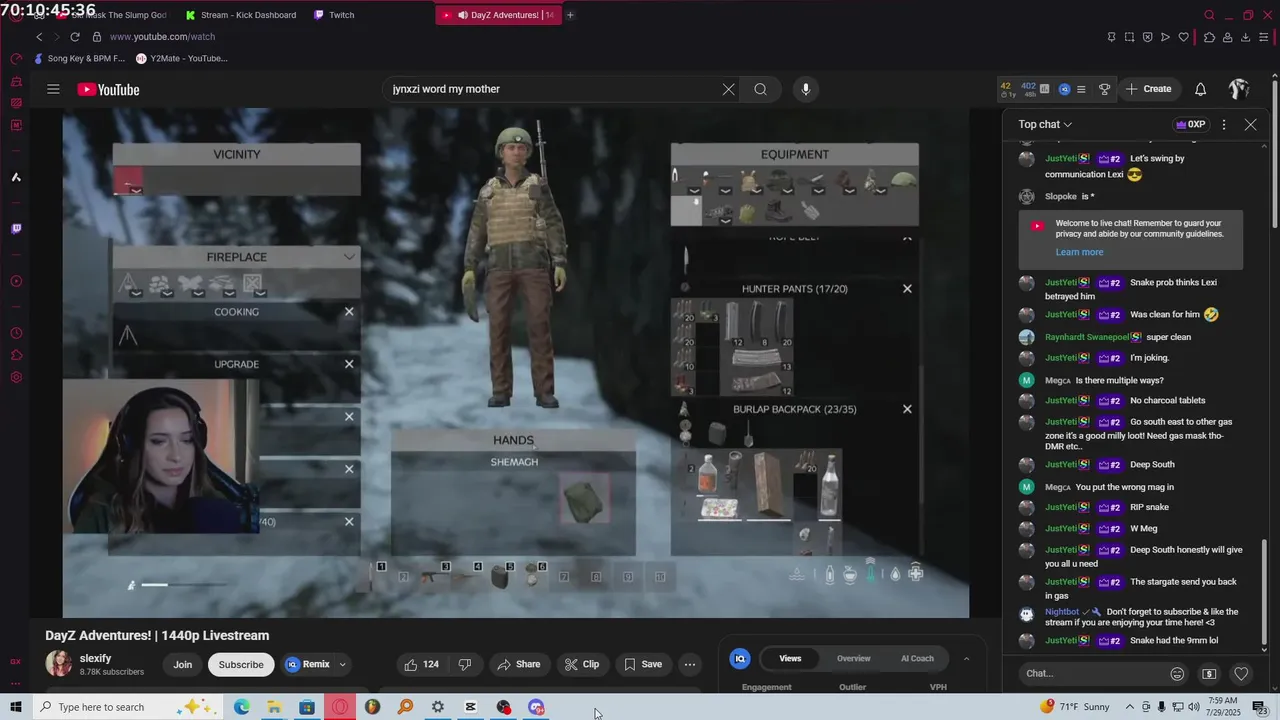Subscribe to slexify channel
The width and height of the screenshot is (1280, 720).
(241, 664)
